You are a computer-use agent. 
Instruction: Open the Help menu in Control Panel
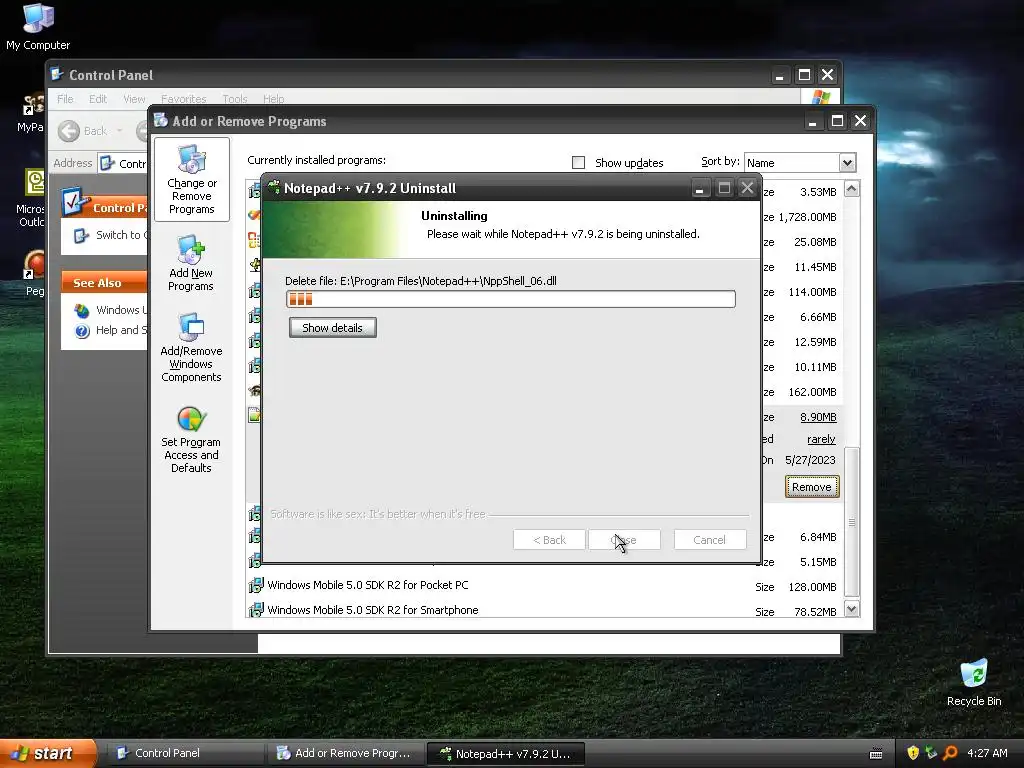click(x=274, y=99)
